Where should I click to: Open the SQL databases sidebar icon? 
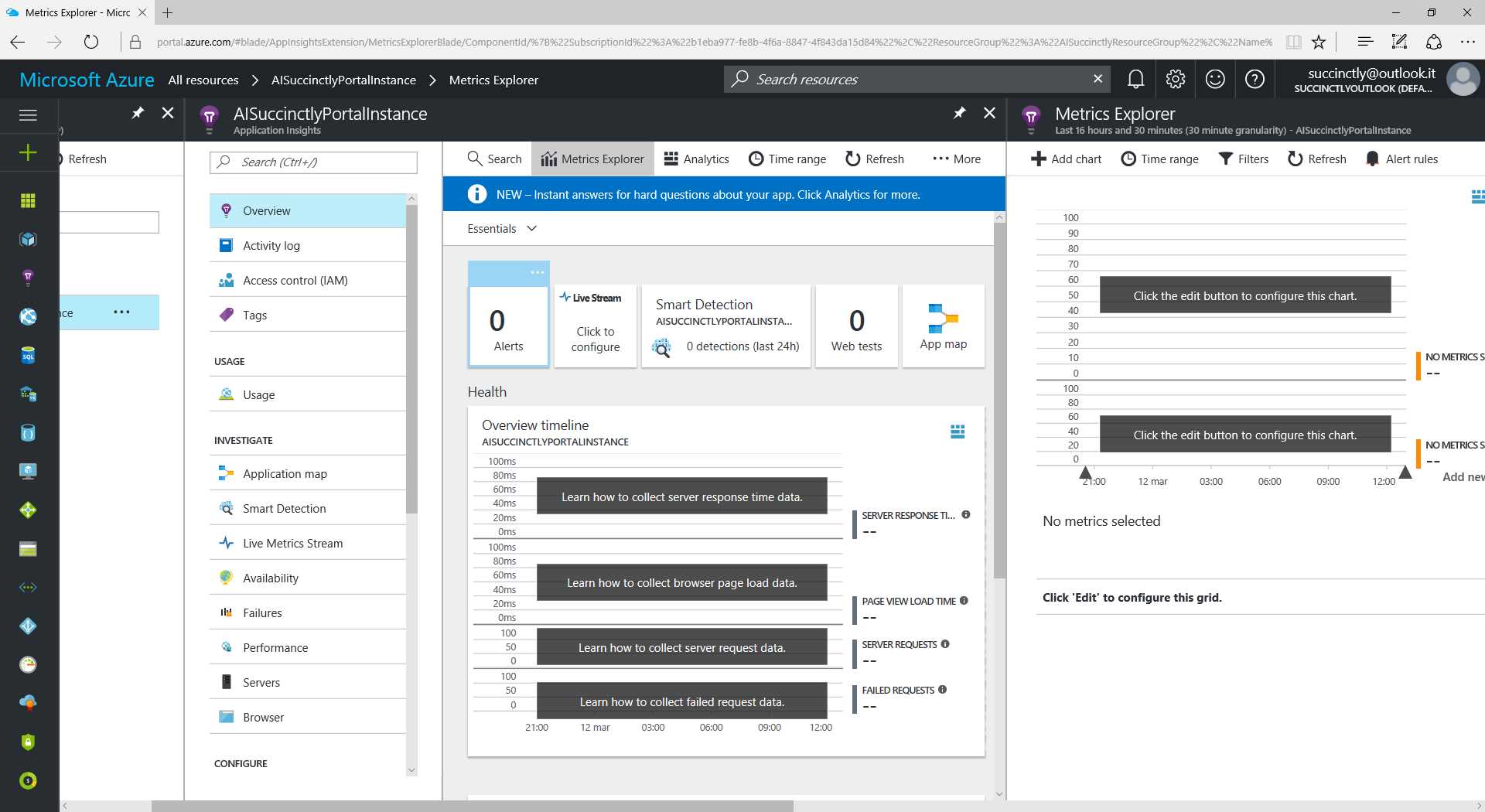(28, 355)
